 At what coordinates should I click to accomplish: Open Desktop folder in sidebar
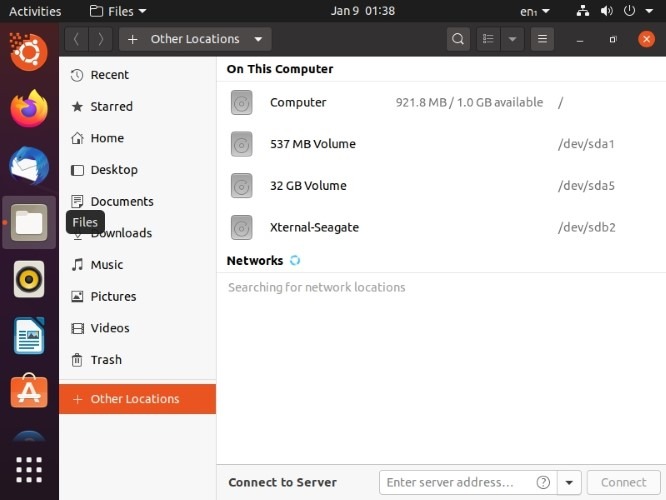pyautogui.click(x=137, y=170)
